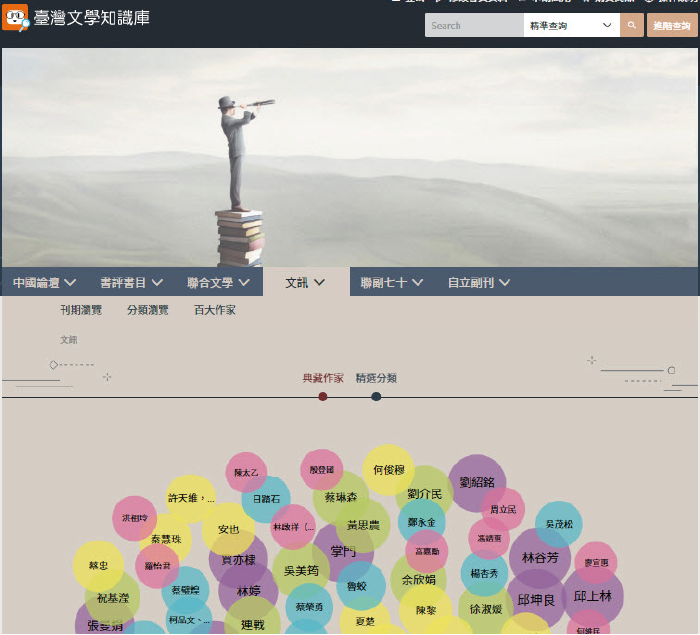Image resolution: width=700 pixels, height=635 pixels.
Task: Click the 林谷芳 author bubble
Action: (539, 558)
